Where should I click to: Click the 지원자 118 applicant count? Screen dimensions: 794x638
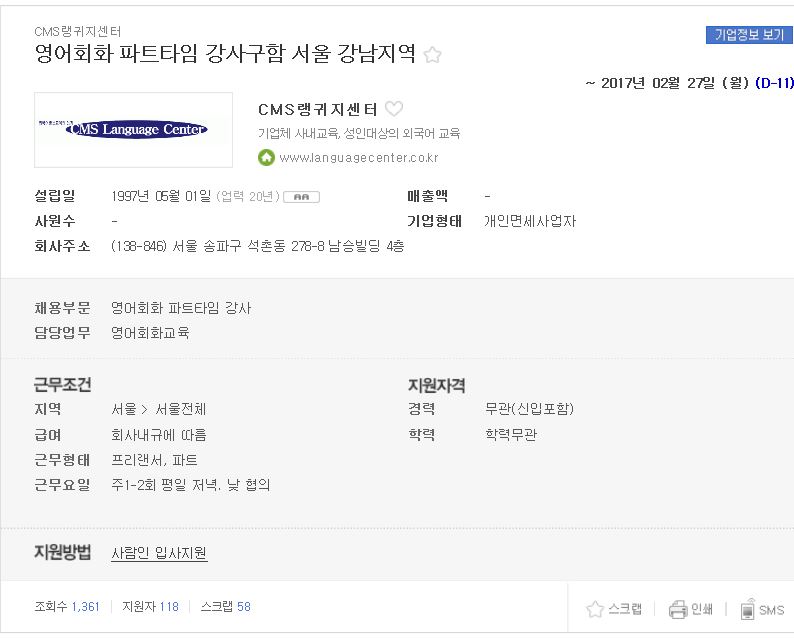click(x=150, y=607)
